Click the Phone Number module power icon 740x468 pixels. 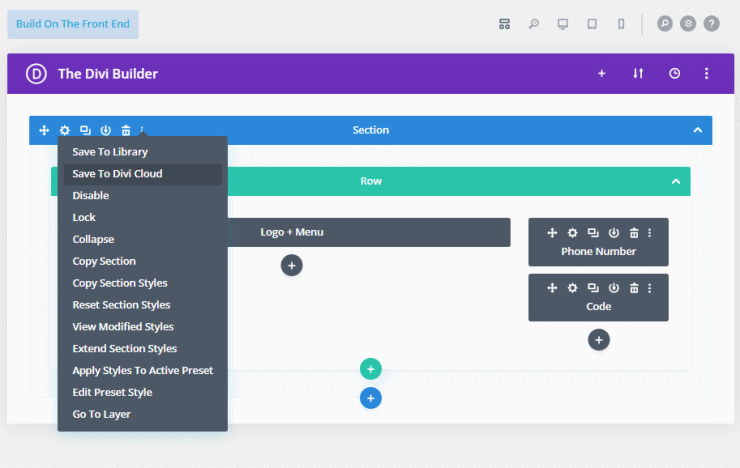[x=614, y=233]
